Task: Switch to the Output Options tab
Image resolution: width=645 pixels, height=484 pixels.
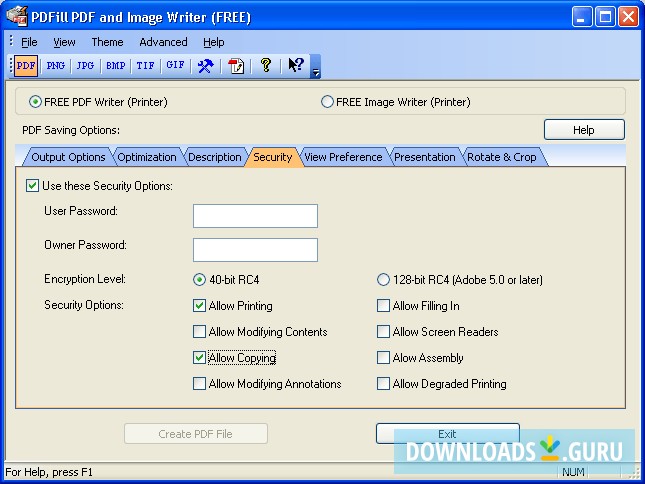Action: tap(68, 157)
